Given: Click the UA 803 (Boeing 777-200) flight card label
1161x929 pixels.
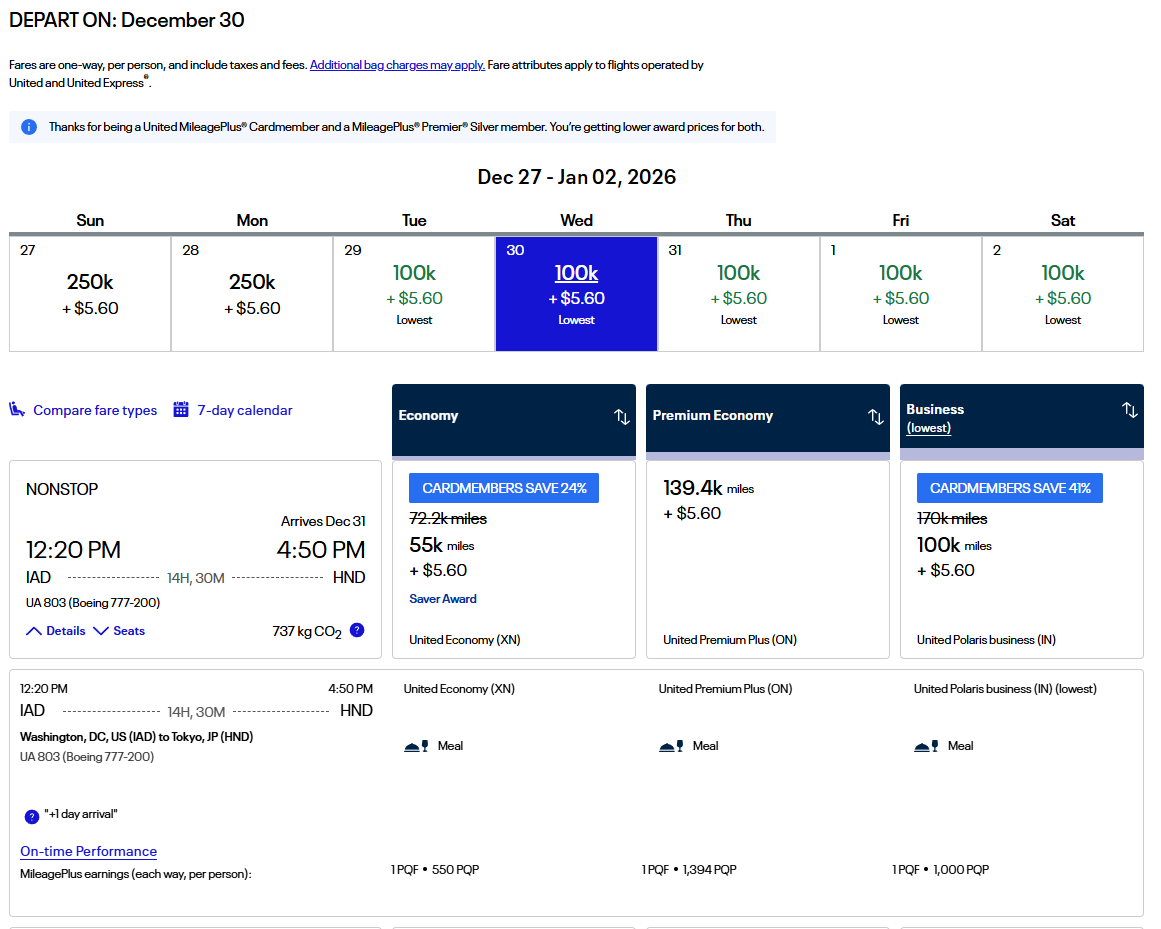Looking at the screenshot, I should pyautogui.click(x=93, y=603).
